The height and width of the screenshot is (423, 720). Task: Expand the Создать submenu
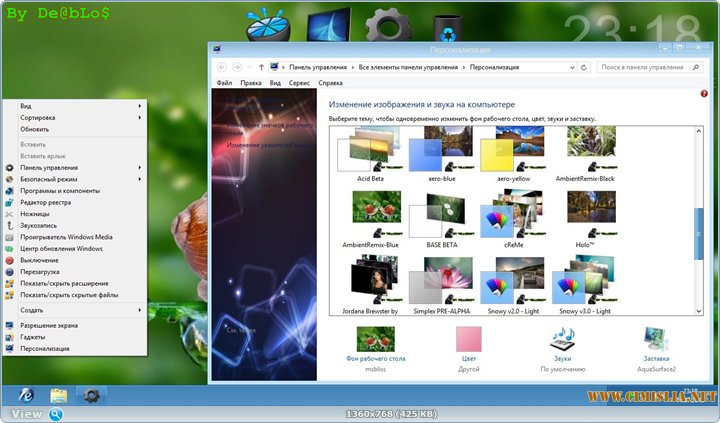pos(32,310)
